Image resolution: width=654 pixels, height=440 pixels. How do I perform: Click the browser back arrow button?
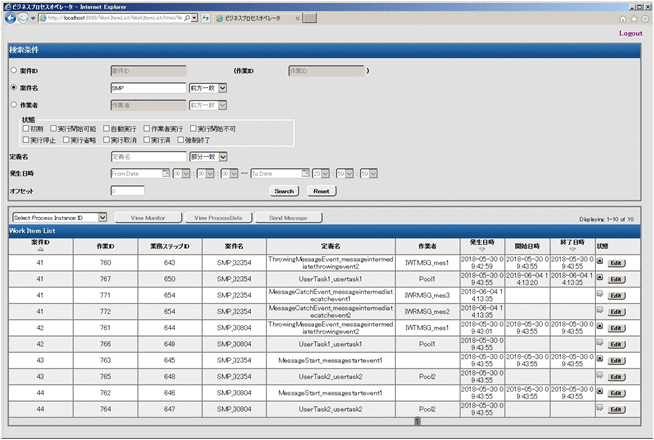(x=10, y=18)
